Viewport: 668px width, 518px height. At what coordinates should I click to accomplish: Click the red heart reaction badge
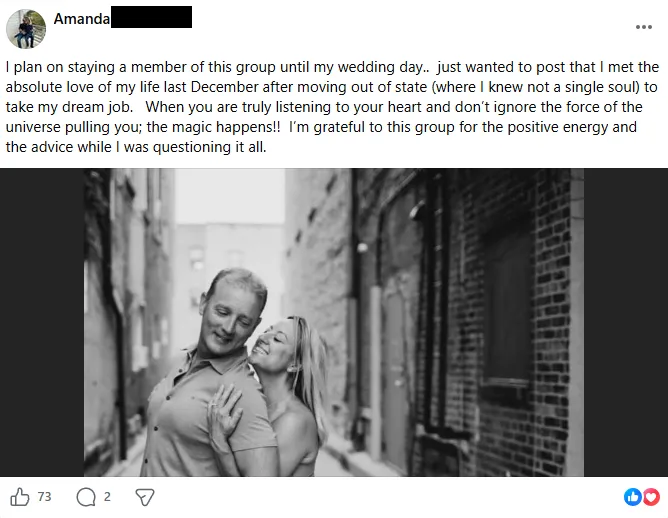[651, 497]
